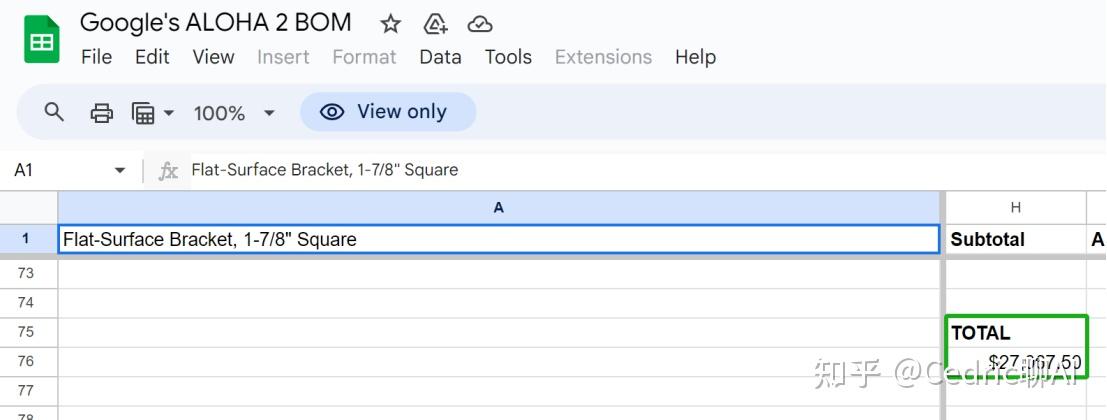
Task: Click the fx formula icon
Action: pyautogui.click(x=169, y=170)
